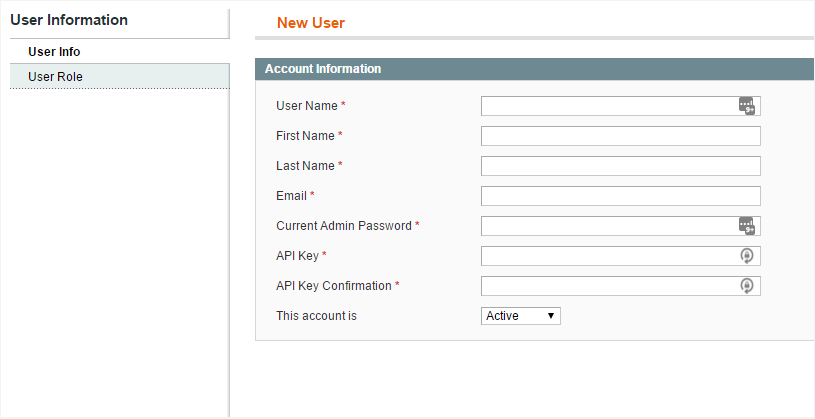Viewport: 815px width, 419px height.
Task: Click the Email input box
Action: 621,196
